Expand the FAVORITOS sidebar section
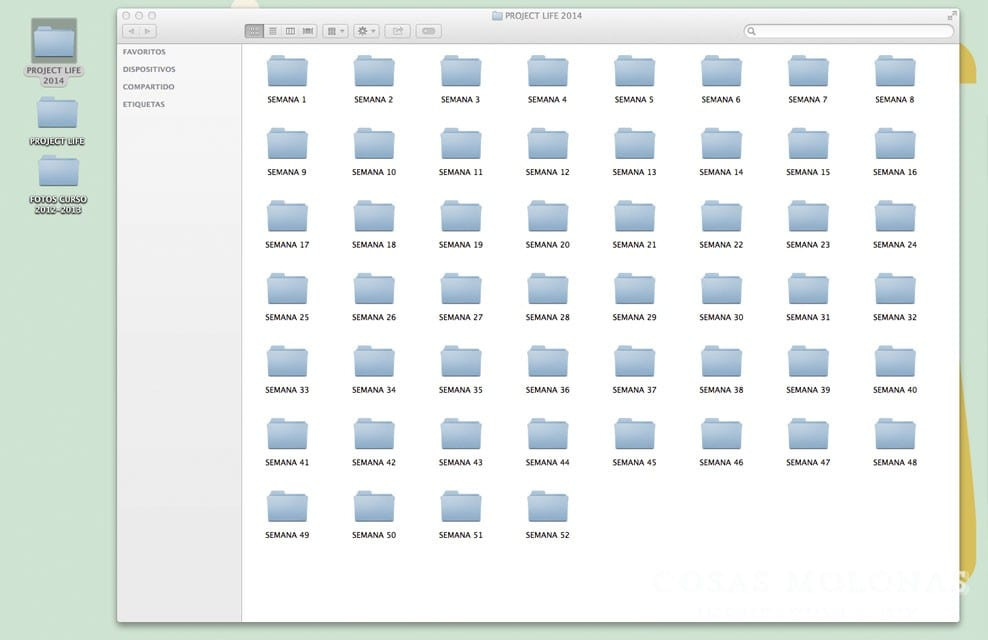The image size is (988, 640). click(144, 52)
